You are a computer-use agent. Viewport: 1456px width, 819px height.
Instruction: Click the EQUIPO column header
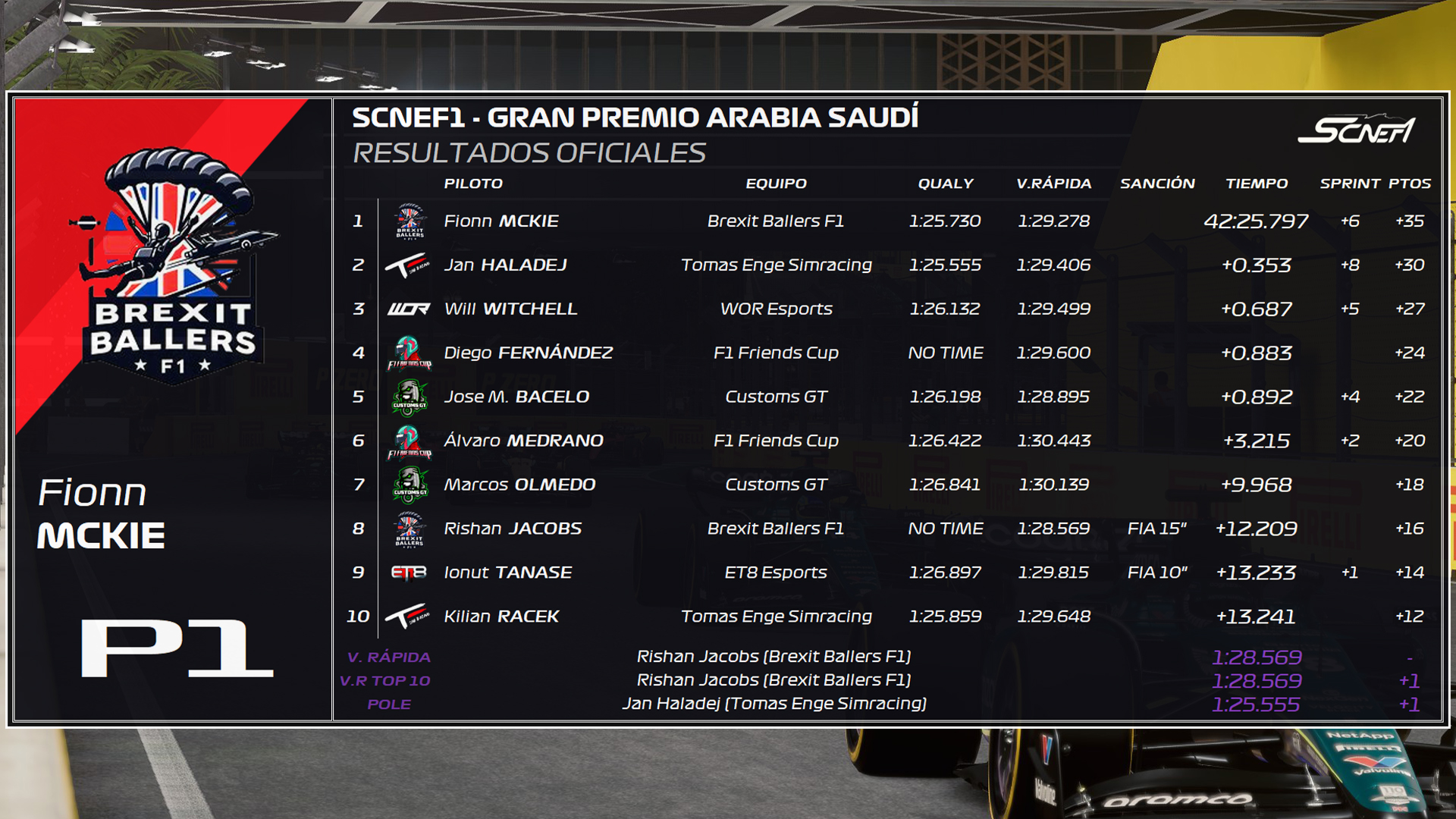[776, 184]
